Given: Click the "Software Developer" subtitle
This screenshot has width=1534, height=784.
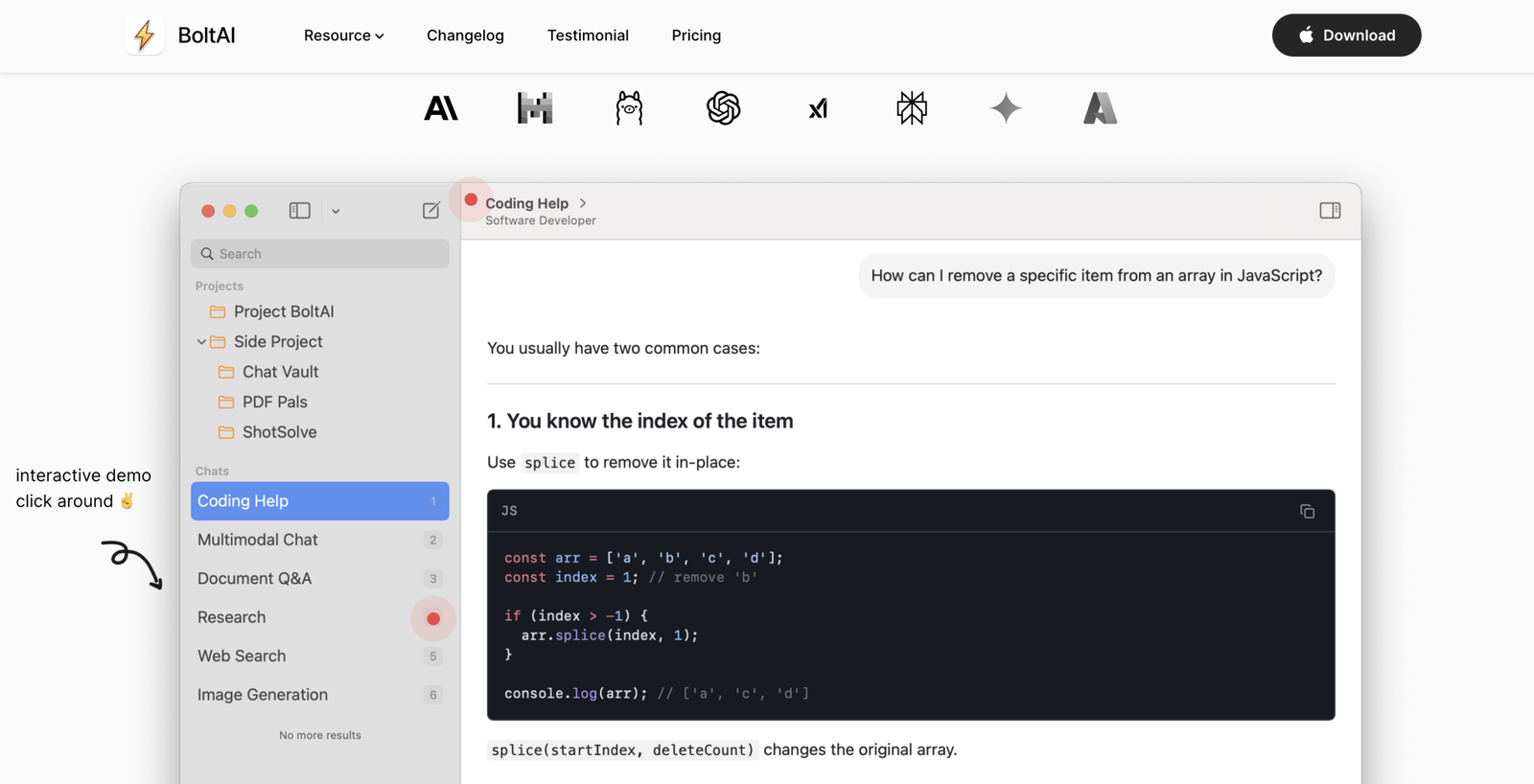Looking at the screenshot, I should click(x=541, y=220).
